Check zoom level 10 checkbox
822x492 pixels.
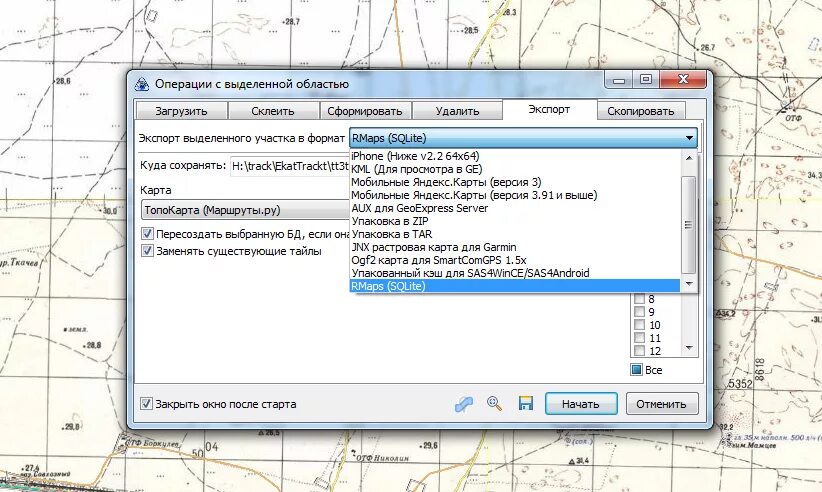point(639,325)
